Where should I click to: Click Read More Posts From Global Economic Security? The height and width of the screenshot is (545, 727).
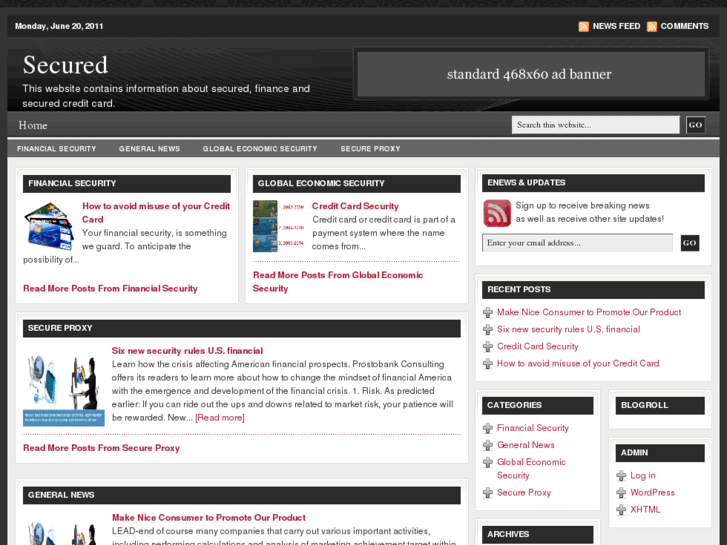pos(338,282)
